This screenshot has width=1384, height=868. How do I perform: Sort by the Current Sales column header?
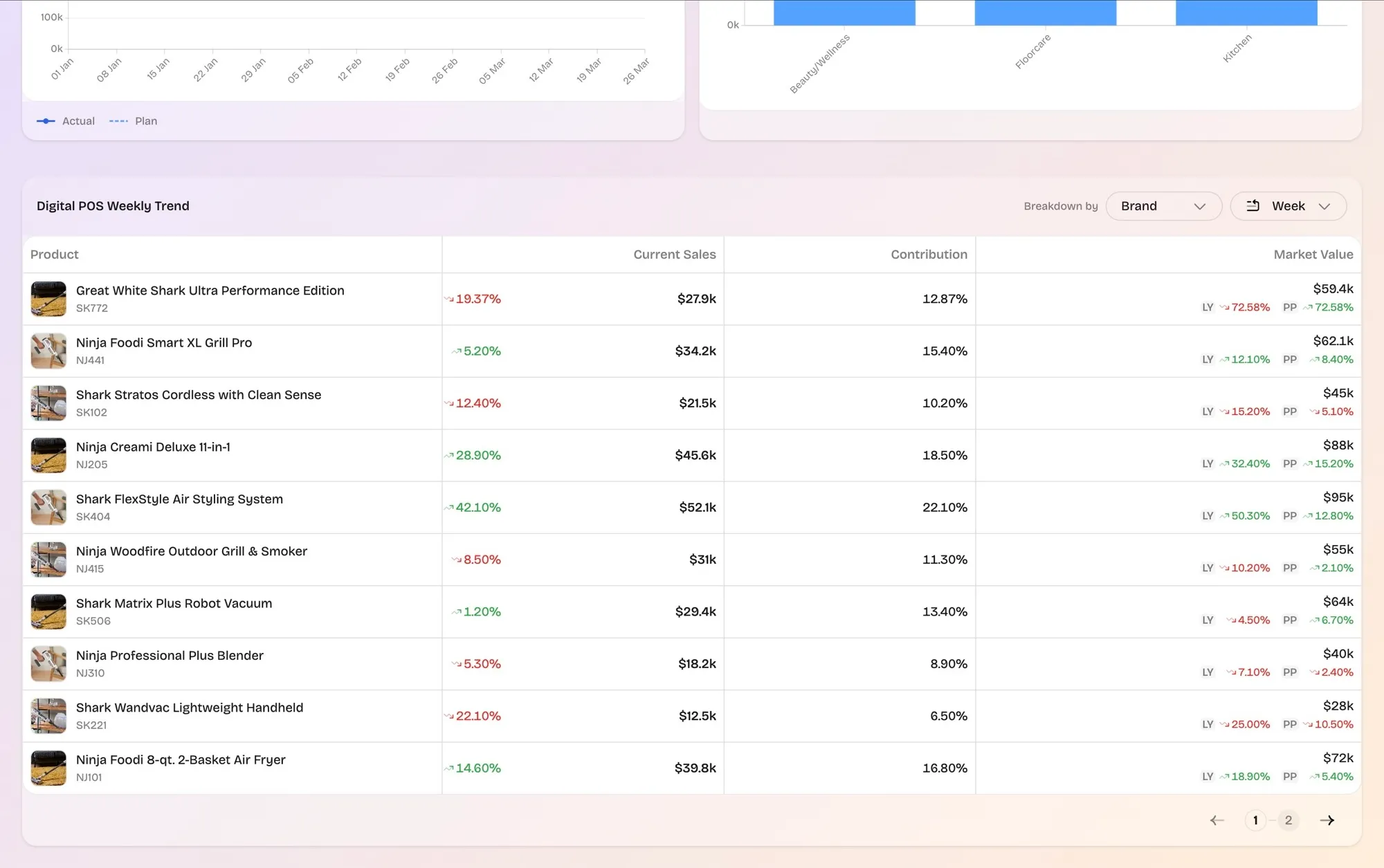(674, 255)
